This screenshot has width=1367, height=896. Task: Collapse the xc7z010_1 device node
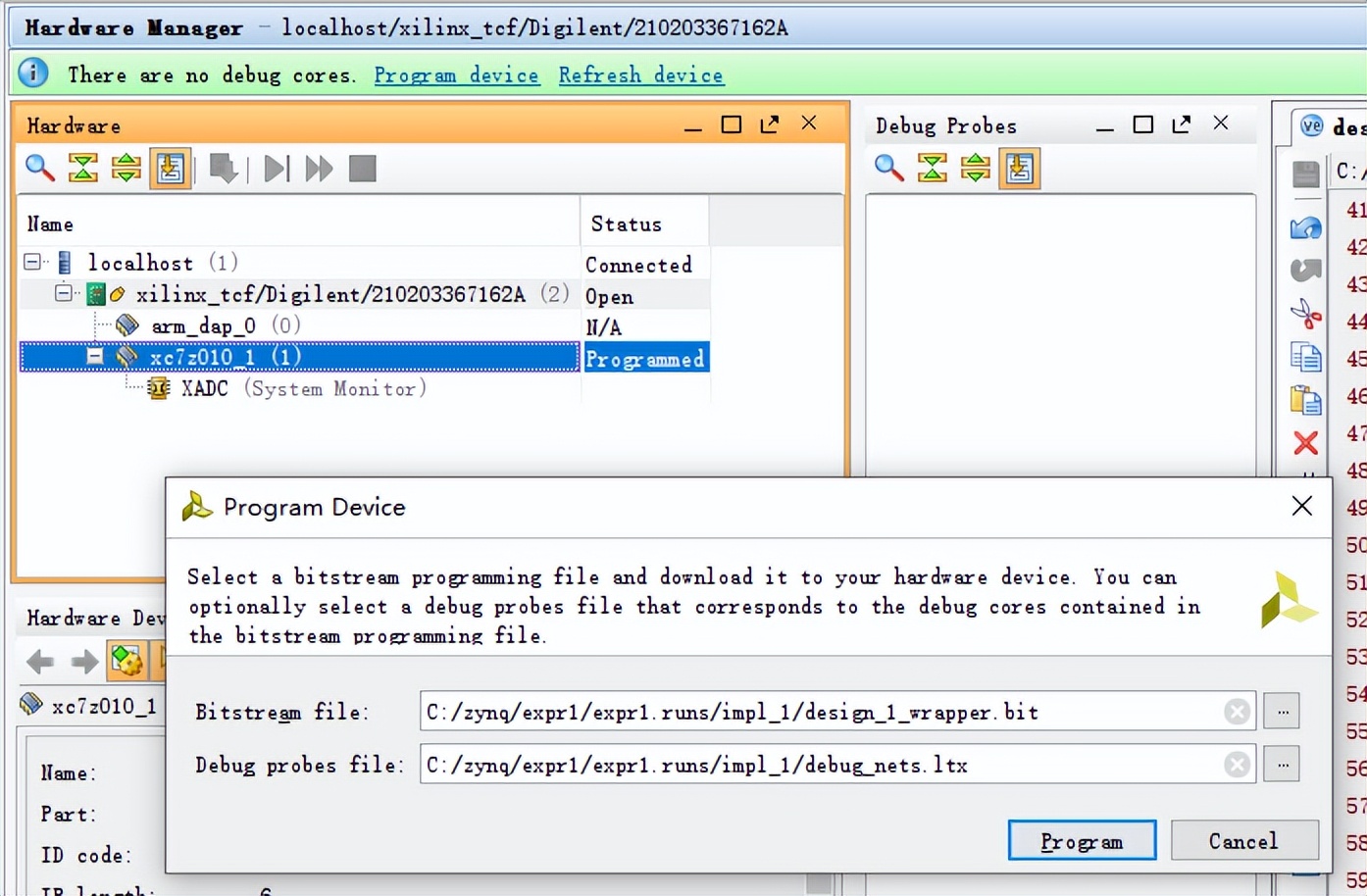coord(95,356)
